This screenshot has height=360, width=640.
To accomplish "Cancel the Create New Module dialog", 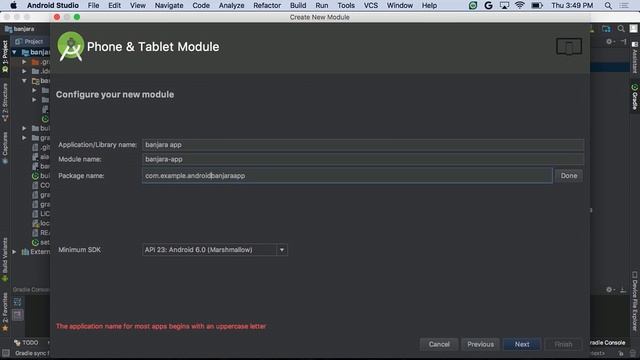I will pyautogui.click(x=439, y=344).
